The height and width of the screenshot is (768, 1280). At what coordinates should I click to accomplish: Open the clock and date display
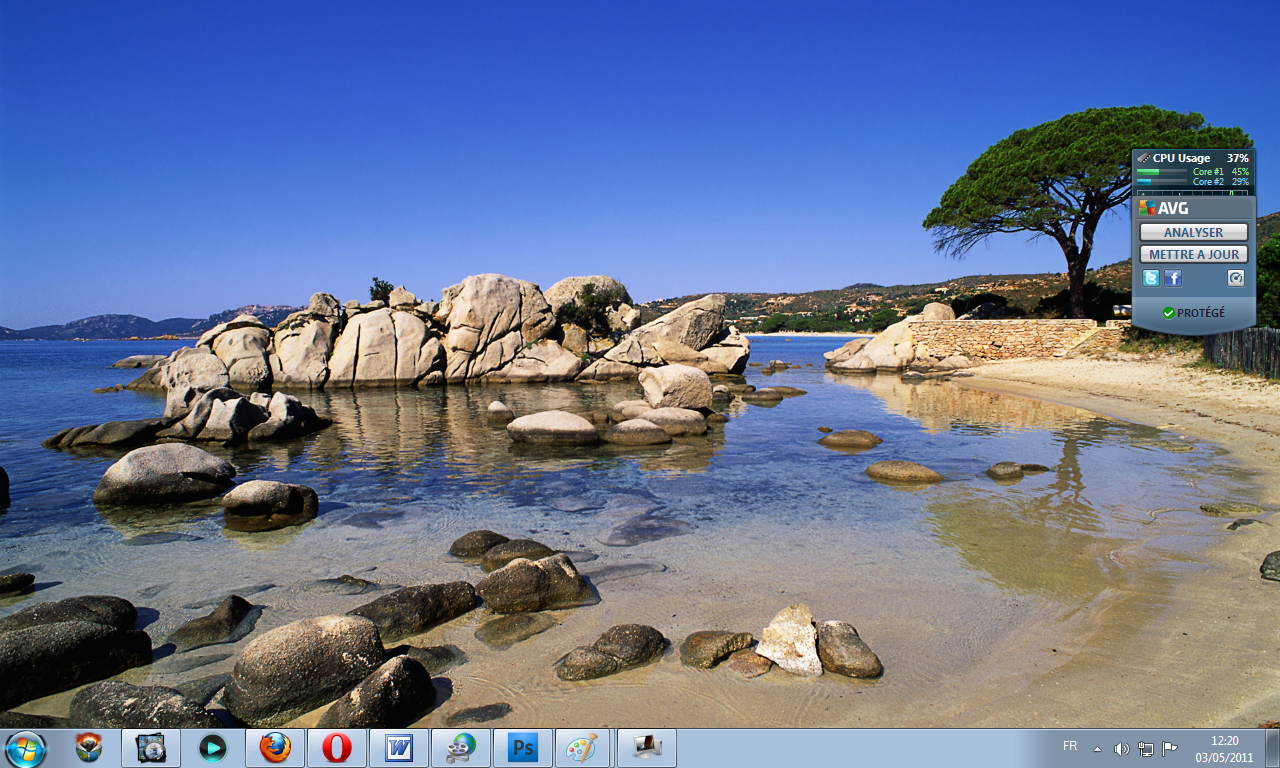[x=1224, y=749]
